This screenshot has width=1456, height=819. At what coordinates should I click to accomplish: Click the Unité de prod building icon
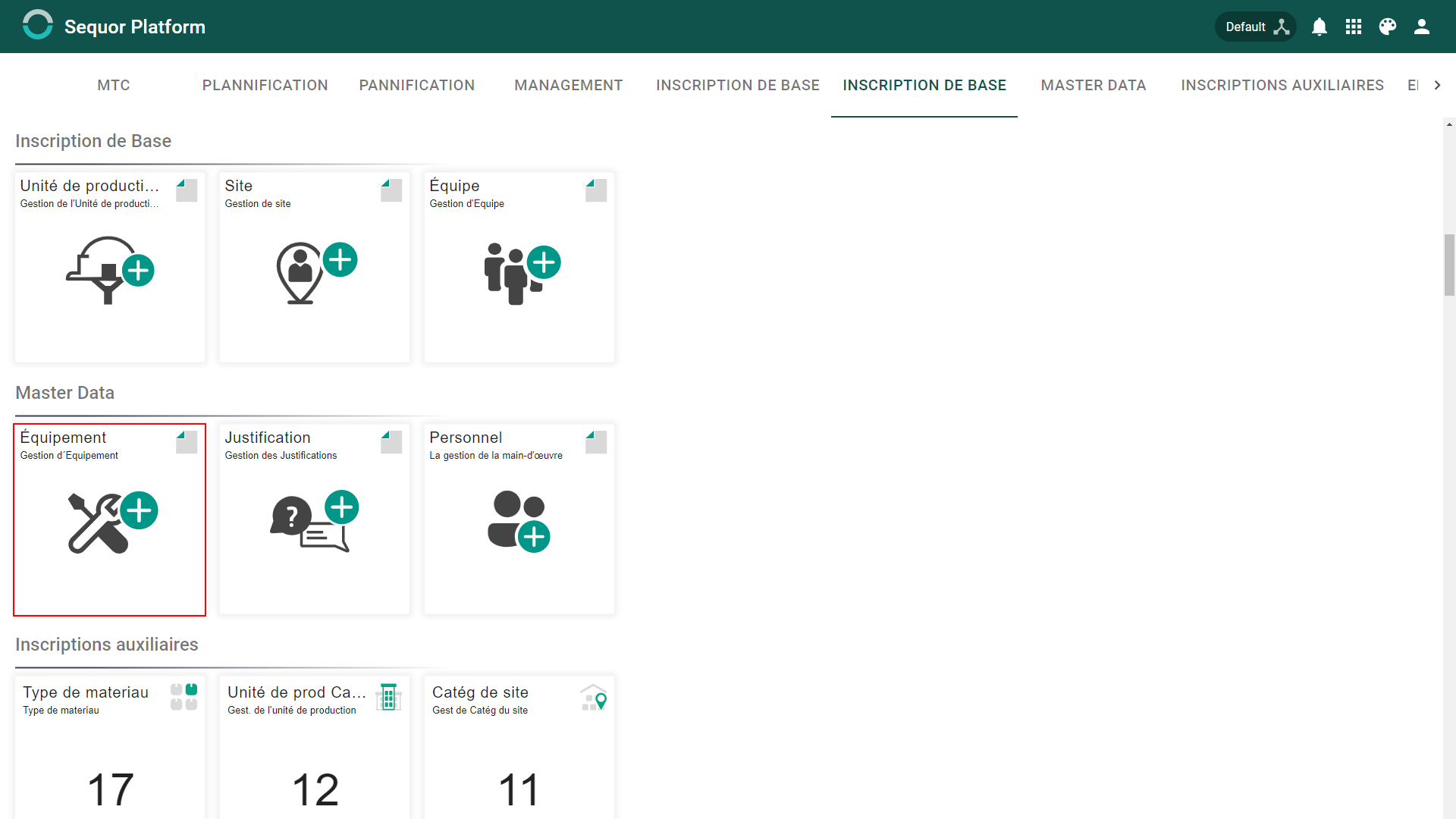pos(388,697)
